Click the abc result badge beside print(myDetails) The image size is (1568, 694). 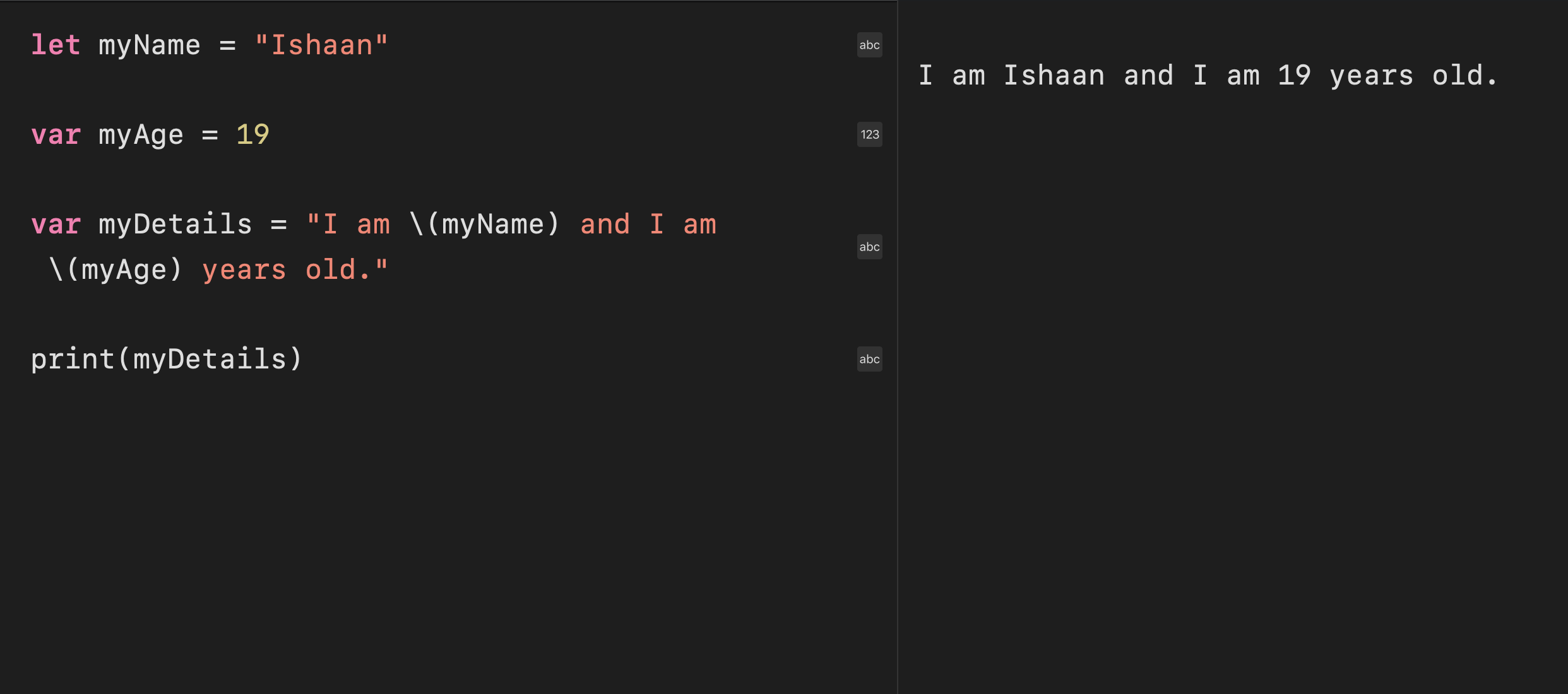point(869,359)
